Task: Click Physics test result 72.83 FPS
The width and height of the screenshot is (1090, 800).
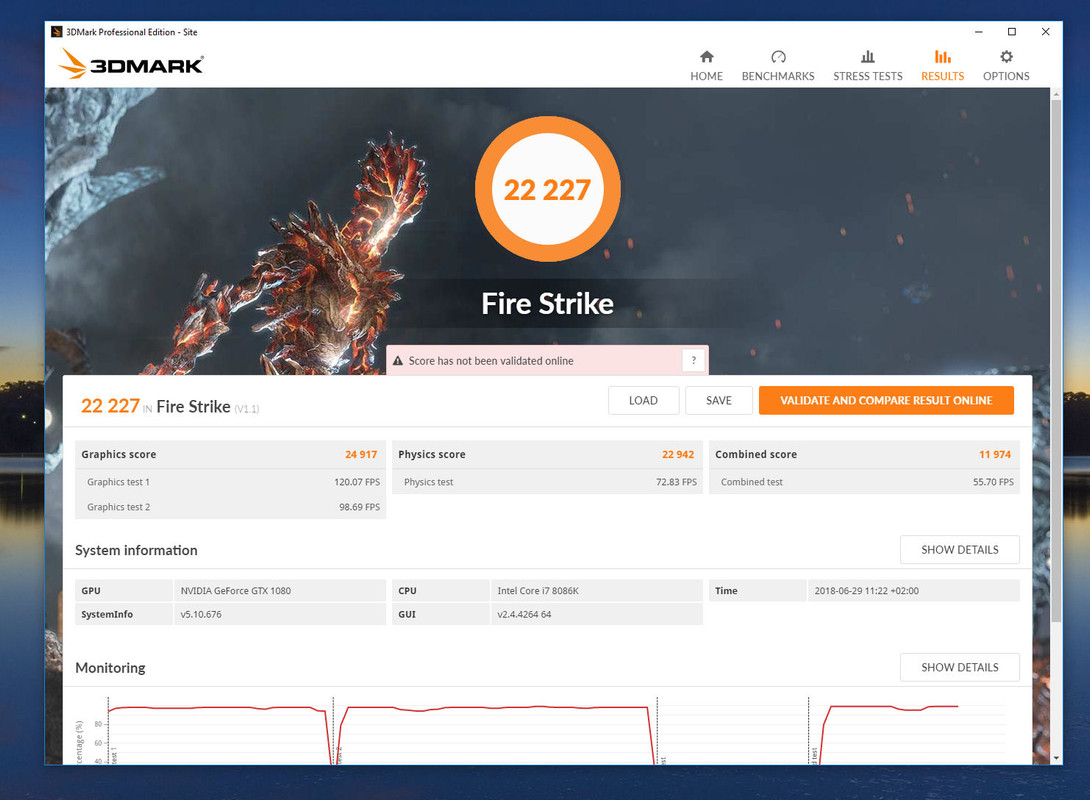Action: 676,482
